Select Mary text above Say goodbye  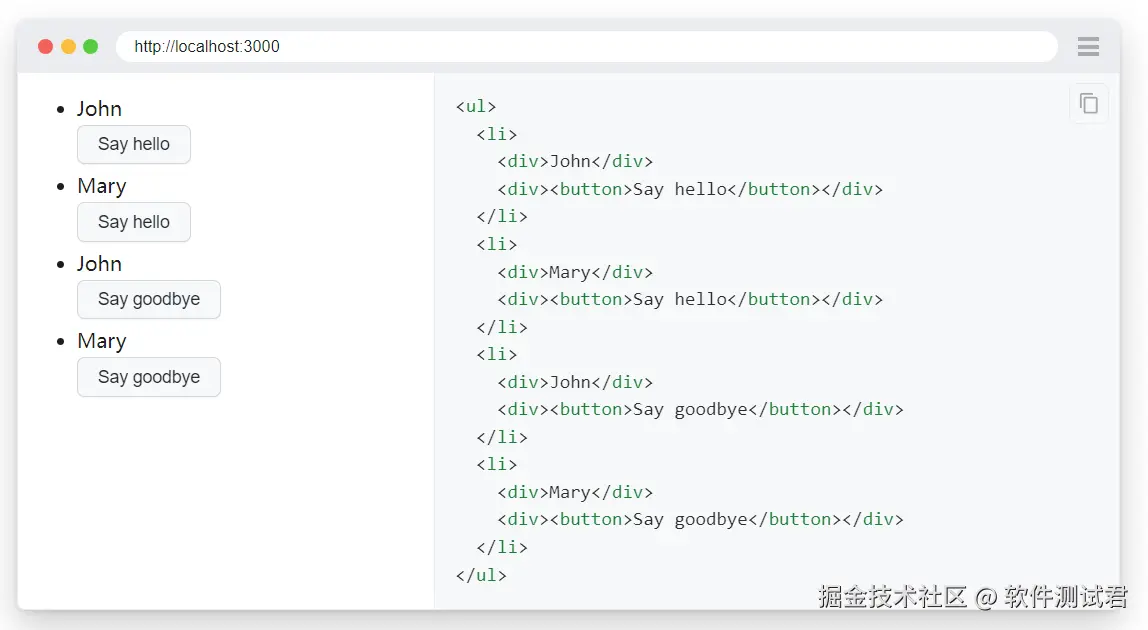point(102,342)
